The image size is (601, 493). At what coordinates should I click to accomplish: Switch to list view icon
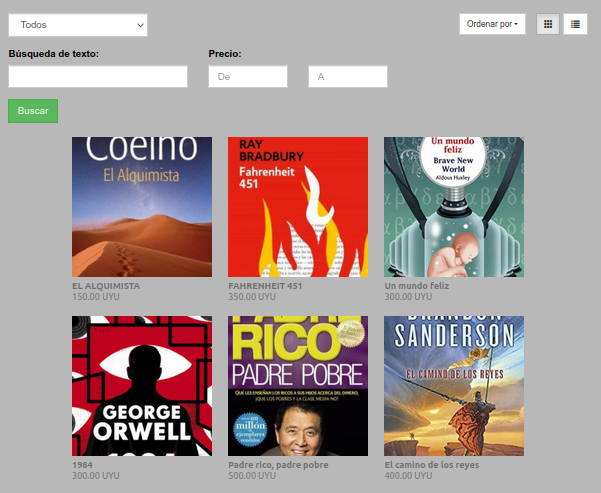click(575, 24)
